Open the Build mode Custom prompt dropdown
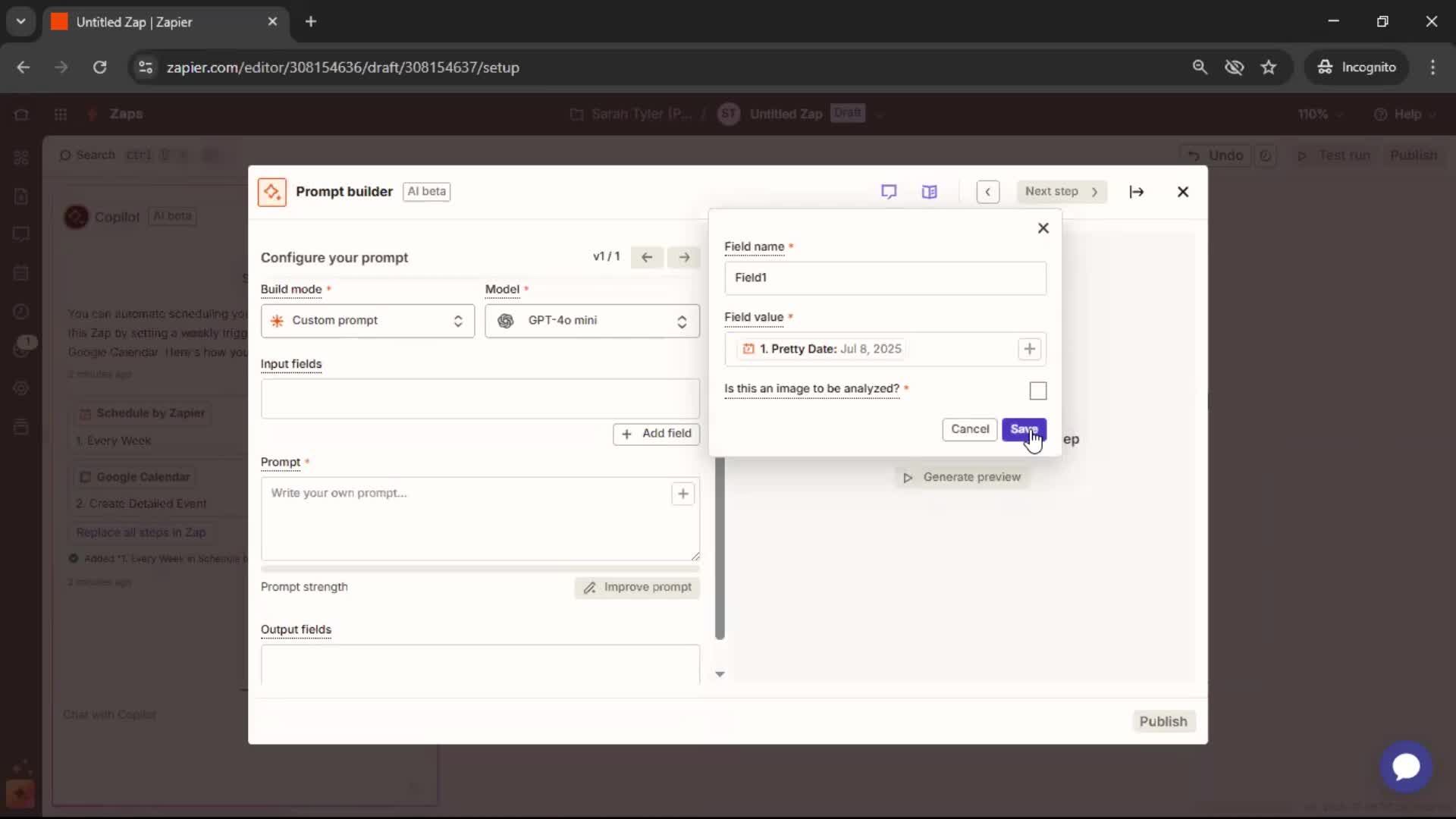The width and height of the screenshot is (1456, 819). pyautogui.click(x=367, y=321)
